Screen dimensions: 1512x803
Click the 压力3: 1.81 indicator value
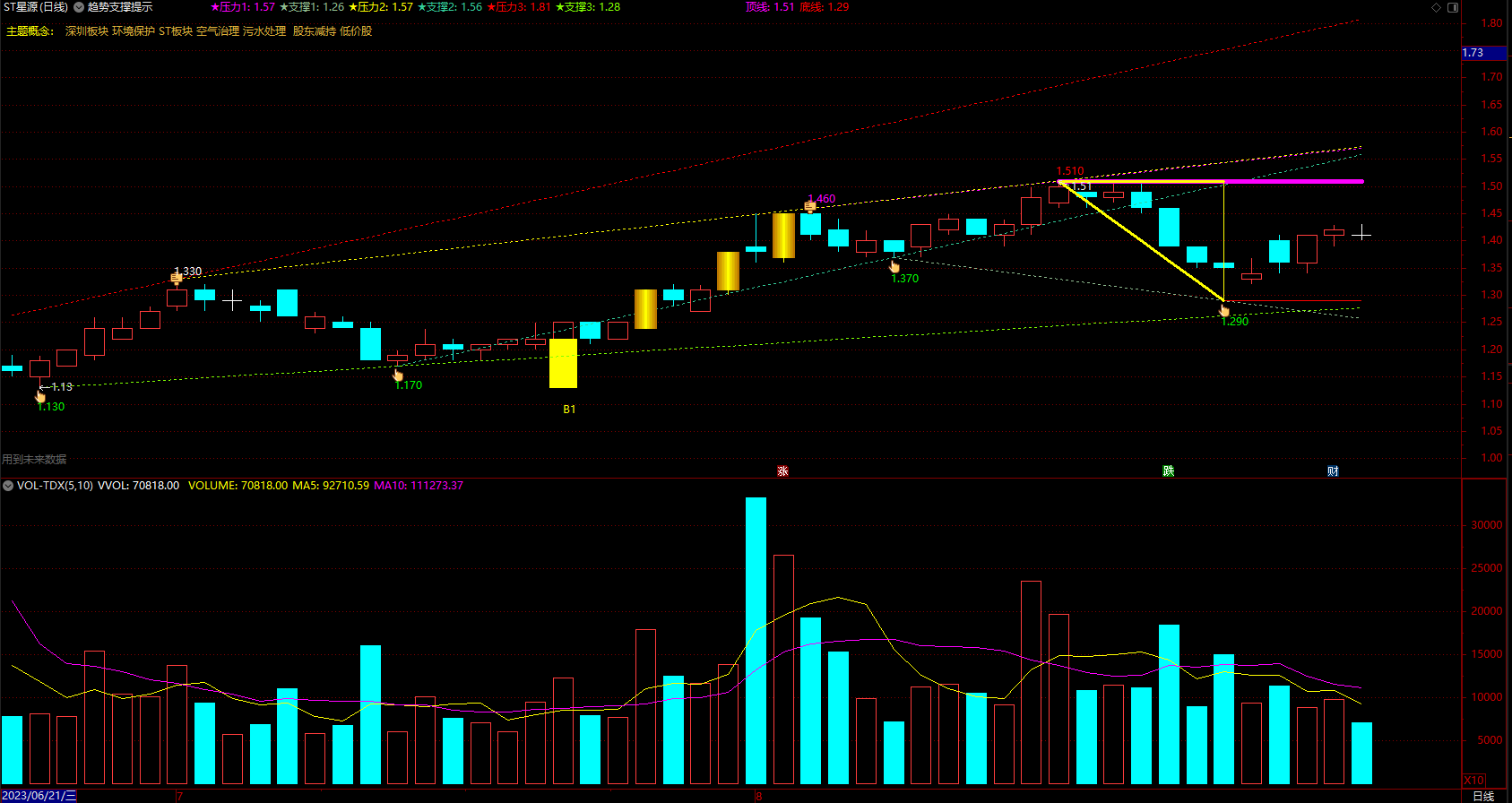[x=519, y=7]
